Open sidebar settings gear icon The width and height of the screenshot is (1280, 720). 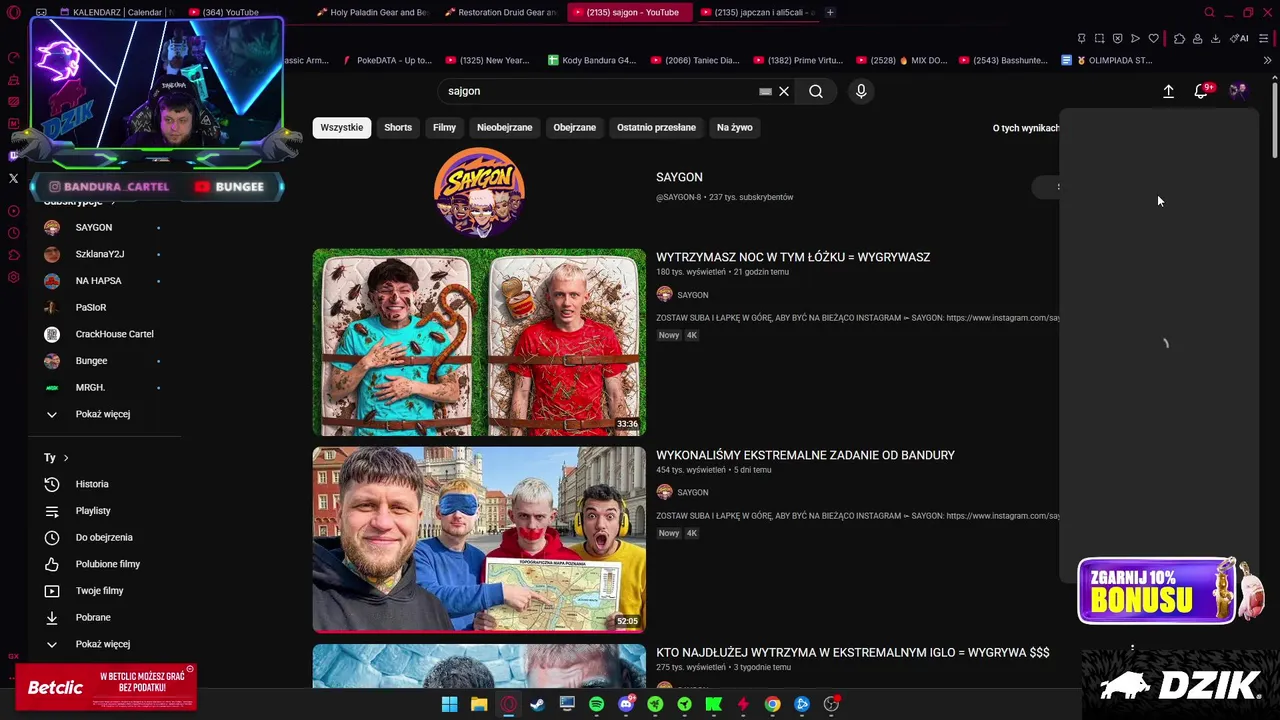tap(13, 277)
